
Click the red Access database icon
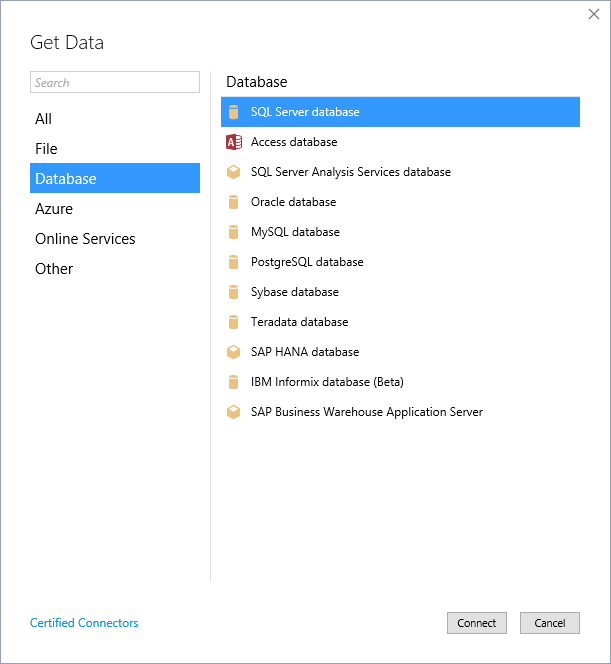pos(234,142)
